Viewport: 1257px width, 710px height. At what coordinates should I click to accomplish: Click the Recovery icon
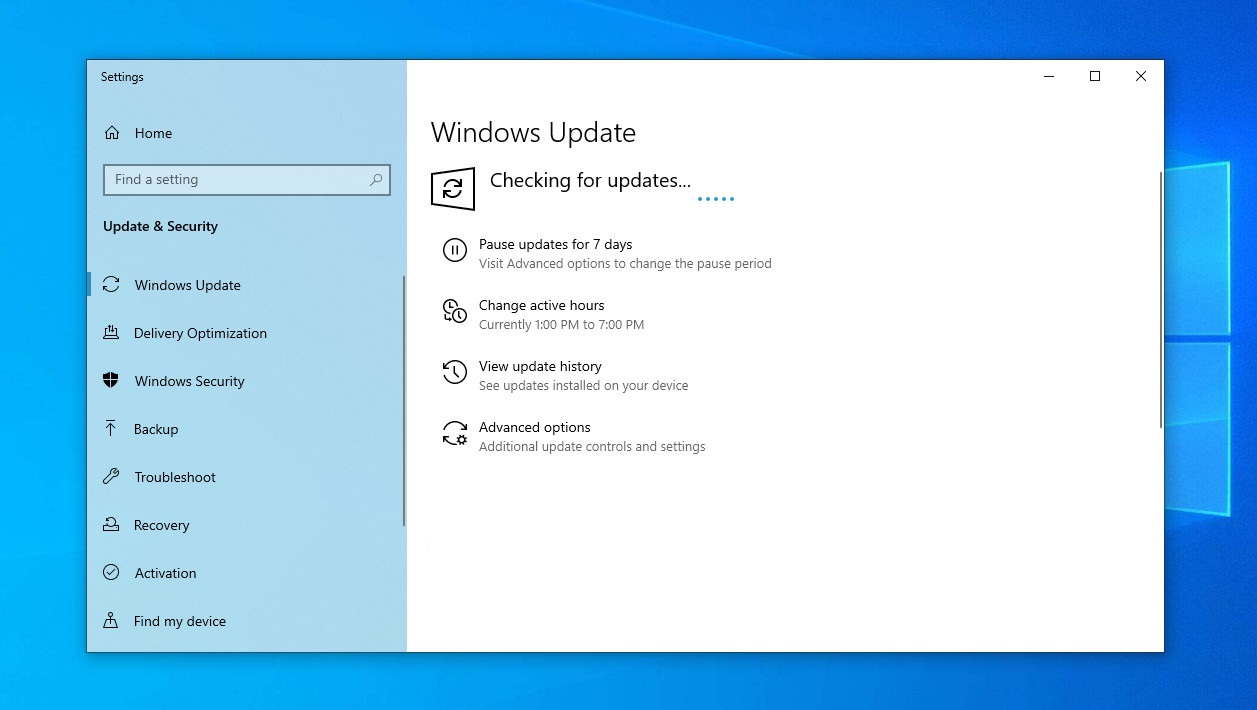[x=111, y=525]
